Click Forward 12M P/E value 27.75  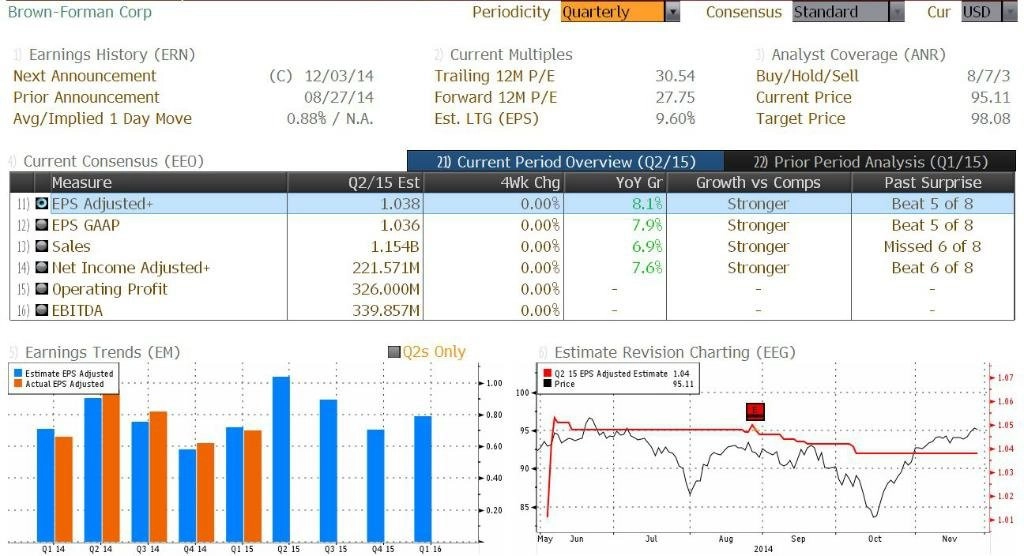click(675, 97)
